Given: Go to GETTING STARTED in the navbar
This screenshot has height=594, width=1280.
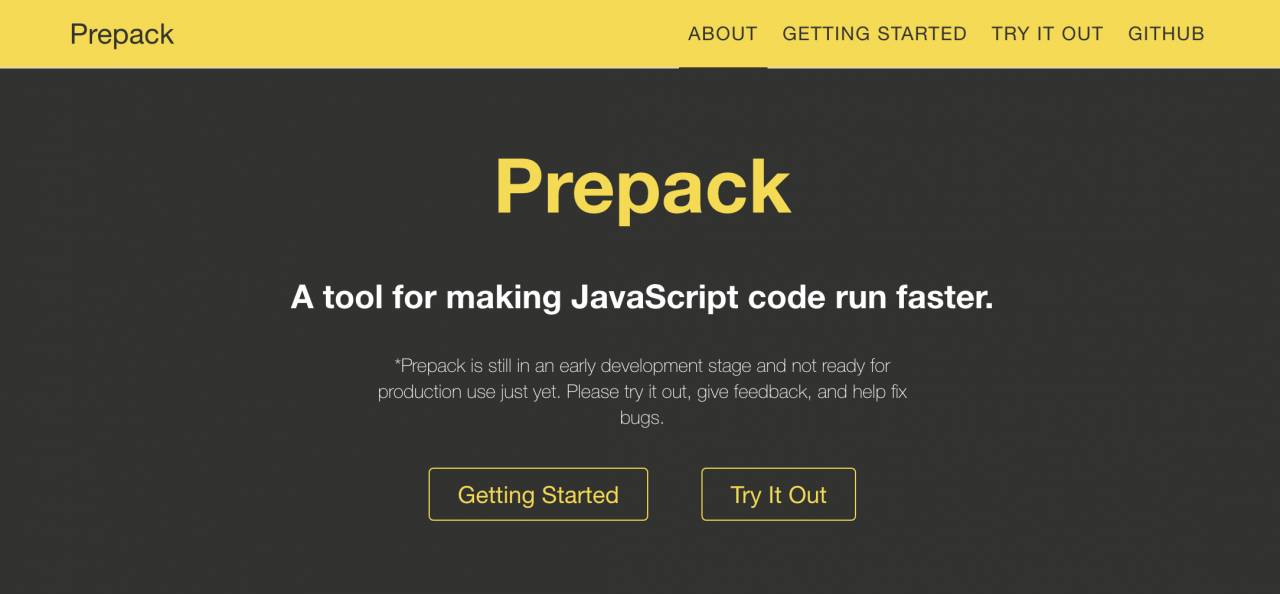Looking at the screenshot, I should 875,34.
